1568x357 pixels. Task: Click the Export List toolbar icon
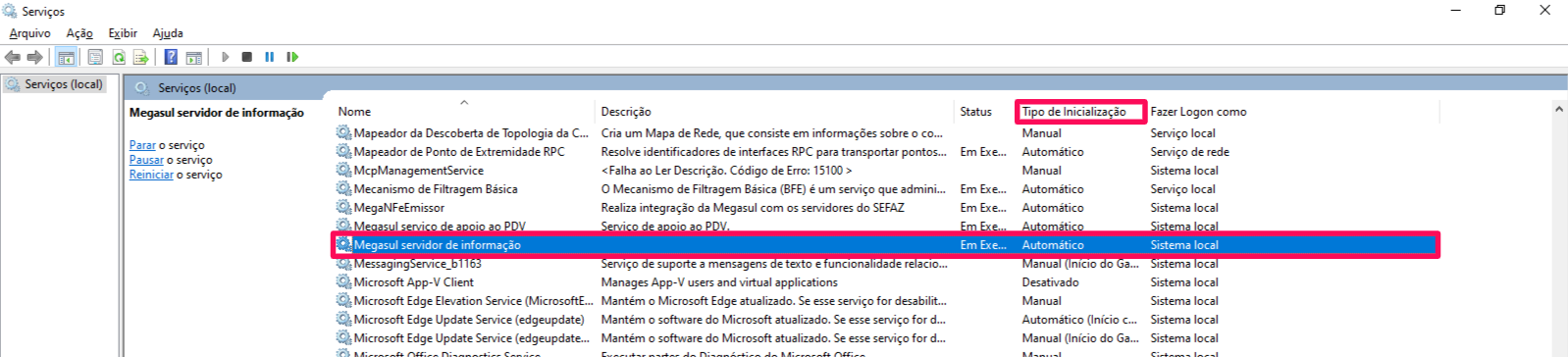[141, 58]
